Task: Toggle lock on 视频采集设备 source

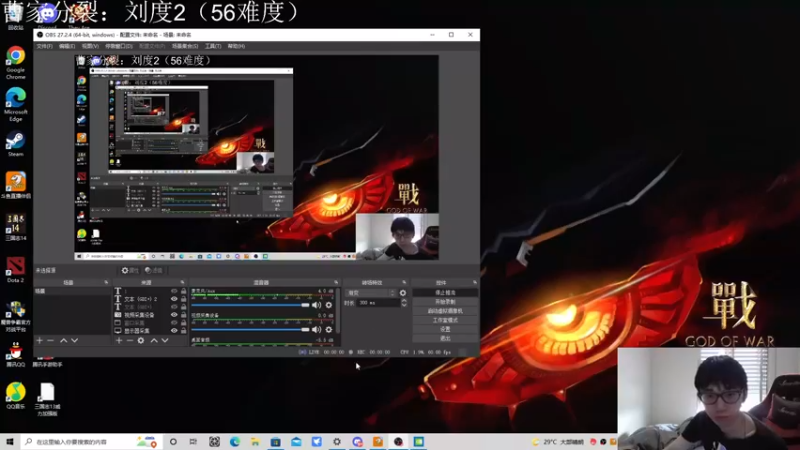Action: pyautogui.click(x=183, y=315)
